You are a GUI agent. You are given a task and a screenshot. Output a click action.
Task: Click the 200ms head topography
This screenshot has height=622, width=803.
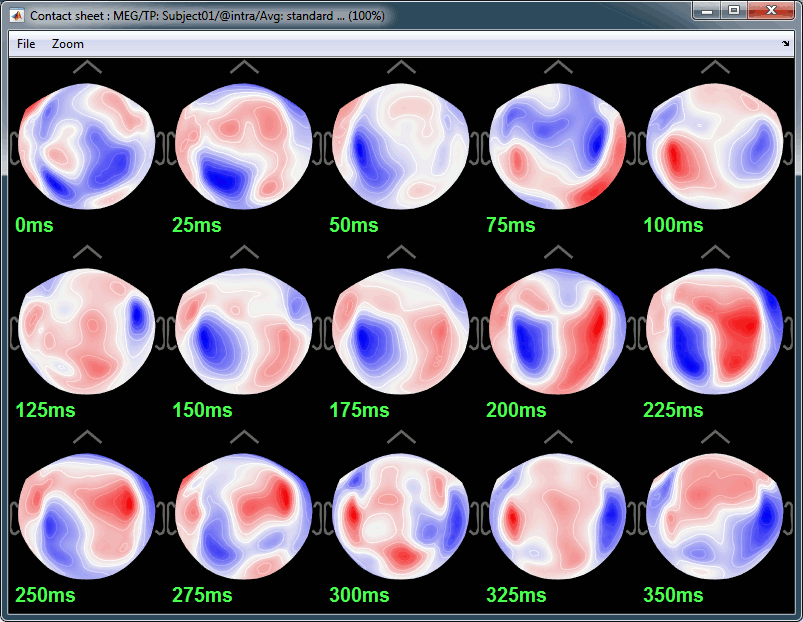[x=558, y=331]
